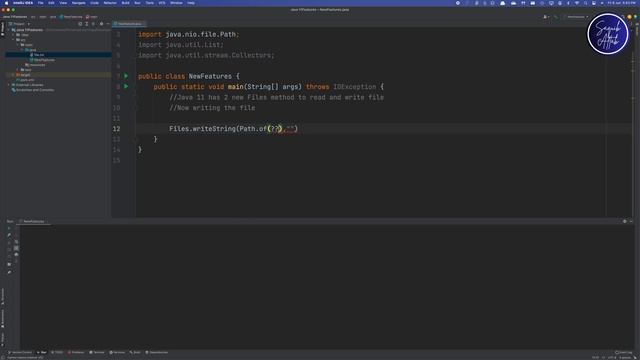Select the NewFeatures class in project tree
Viewport: 640px width, 360px height.
42,60
